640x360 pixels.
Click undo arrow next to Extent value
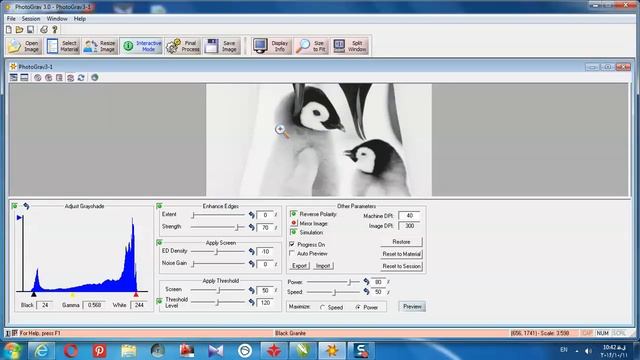pos(251,215)
